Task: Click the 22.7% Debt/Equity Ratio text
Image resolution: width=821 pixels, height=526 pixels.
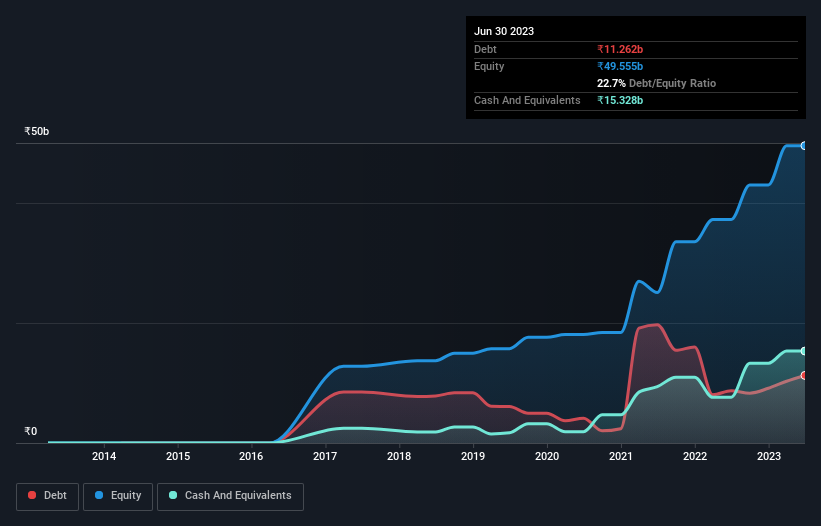Action: click(657, 83)
